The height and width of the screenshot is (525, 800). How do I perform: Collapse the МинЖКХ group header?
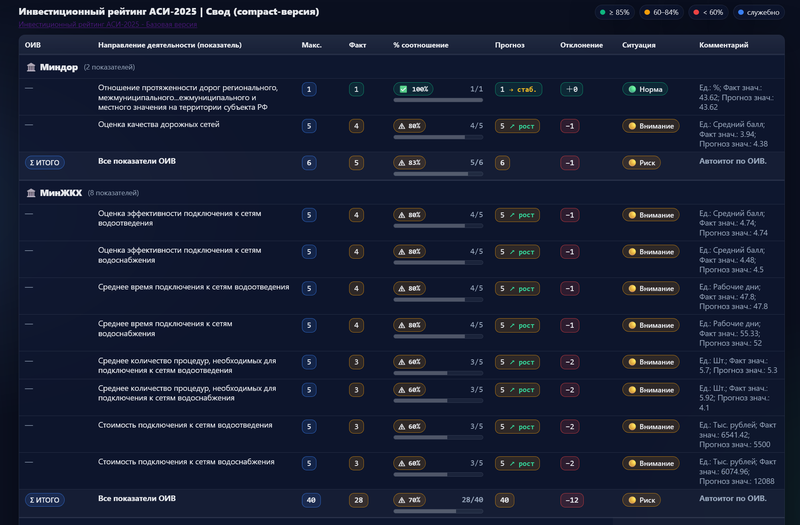point(402,193)
